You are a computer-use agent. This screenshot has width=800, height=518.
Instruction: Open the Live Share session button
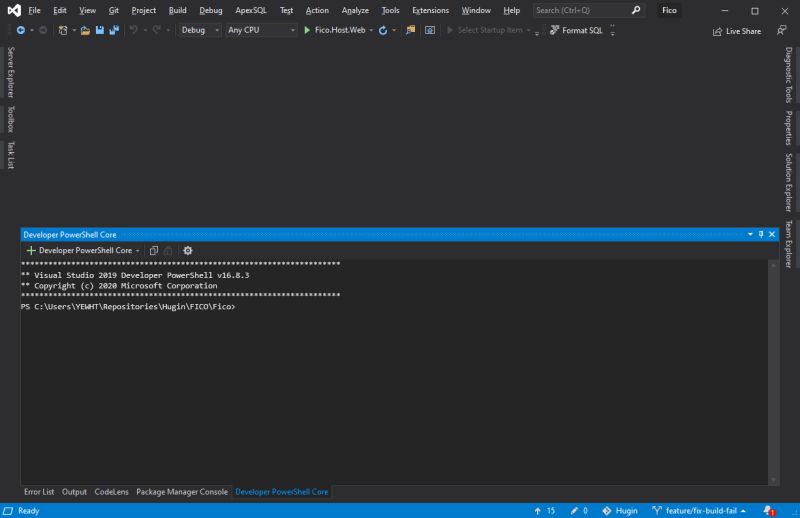737,32
